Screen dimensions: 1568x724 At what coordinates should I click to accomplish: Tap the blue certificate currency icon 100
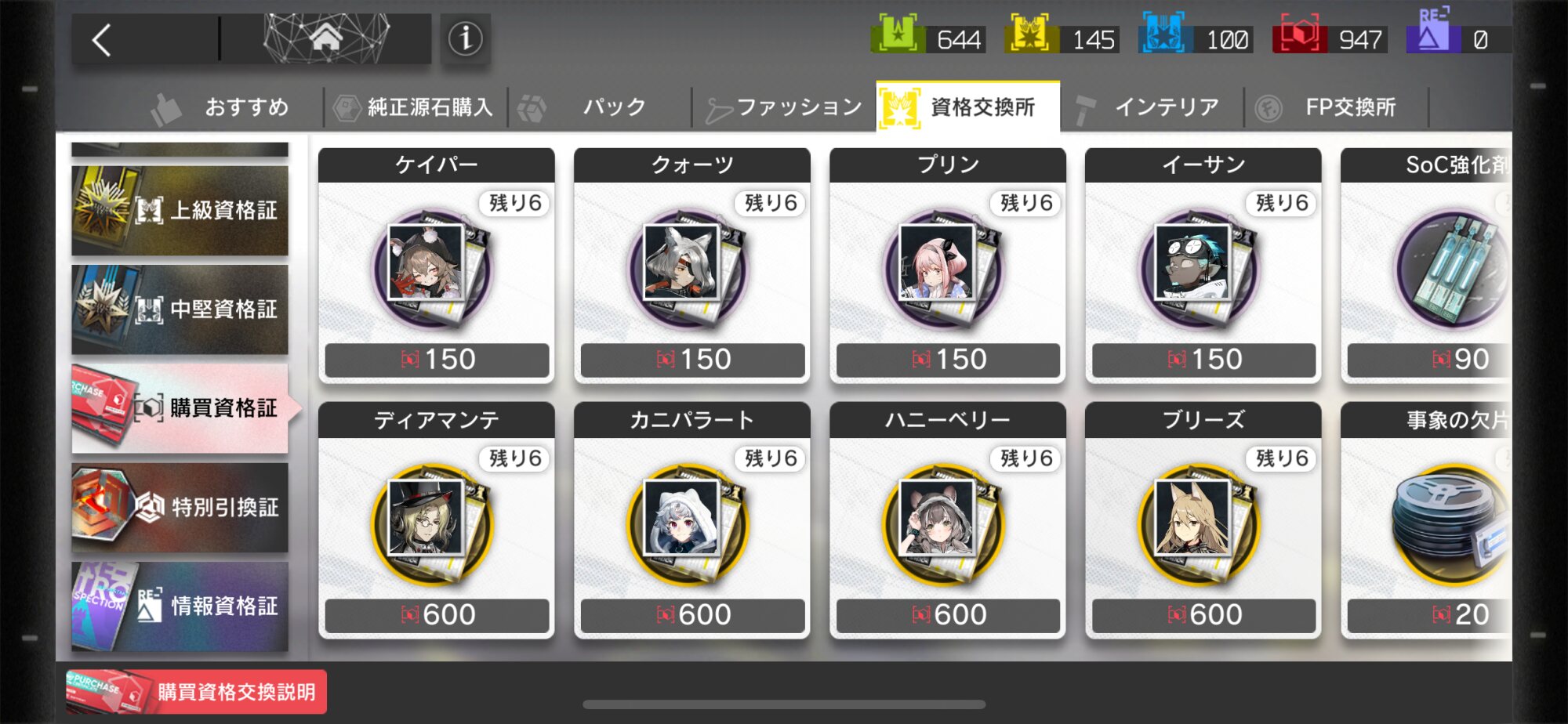(x=1164, y=35)
